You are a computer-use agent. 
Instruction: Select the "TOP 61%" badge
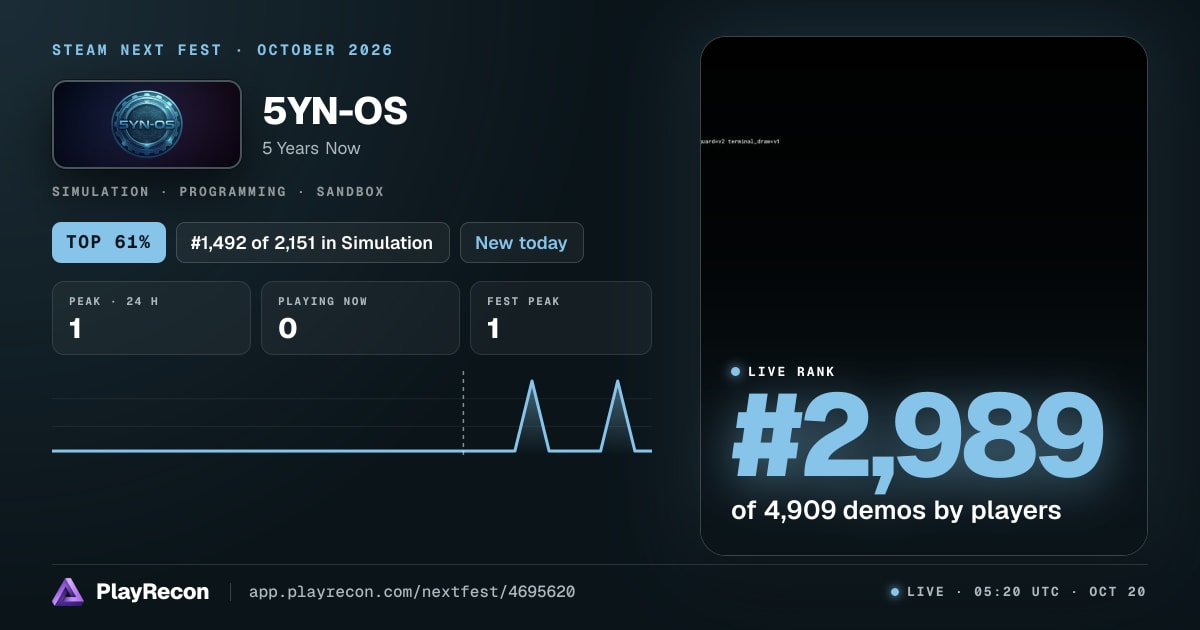click(x=108, y=242)
